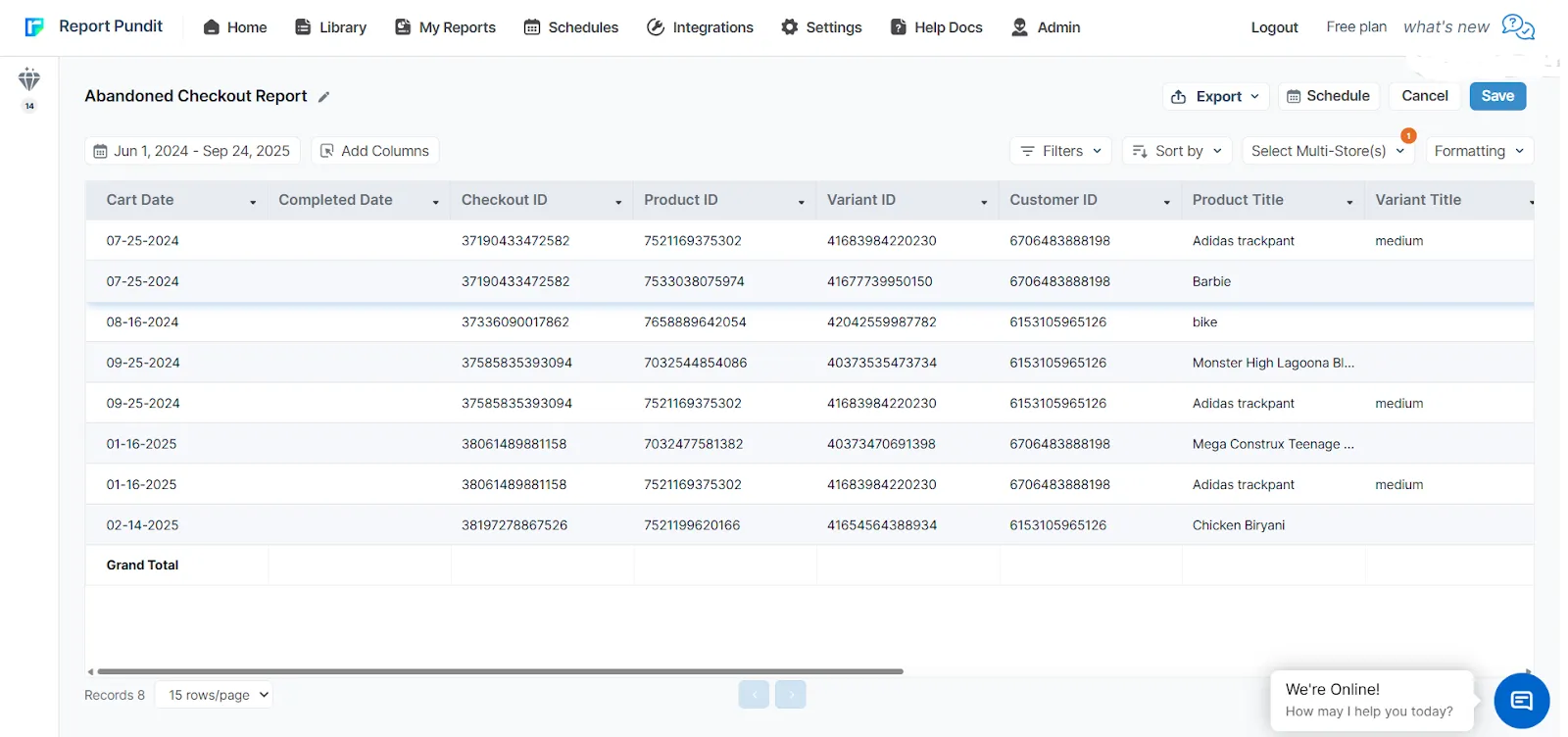Open Customer ID column menu arrow

coord(1167,202)
